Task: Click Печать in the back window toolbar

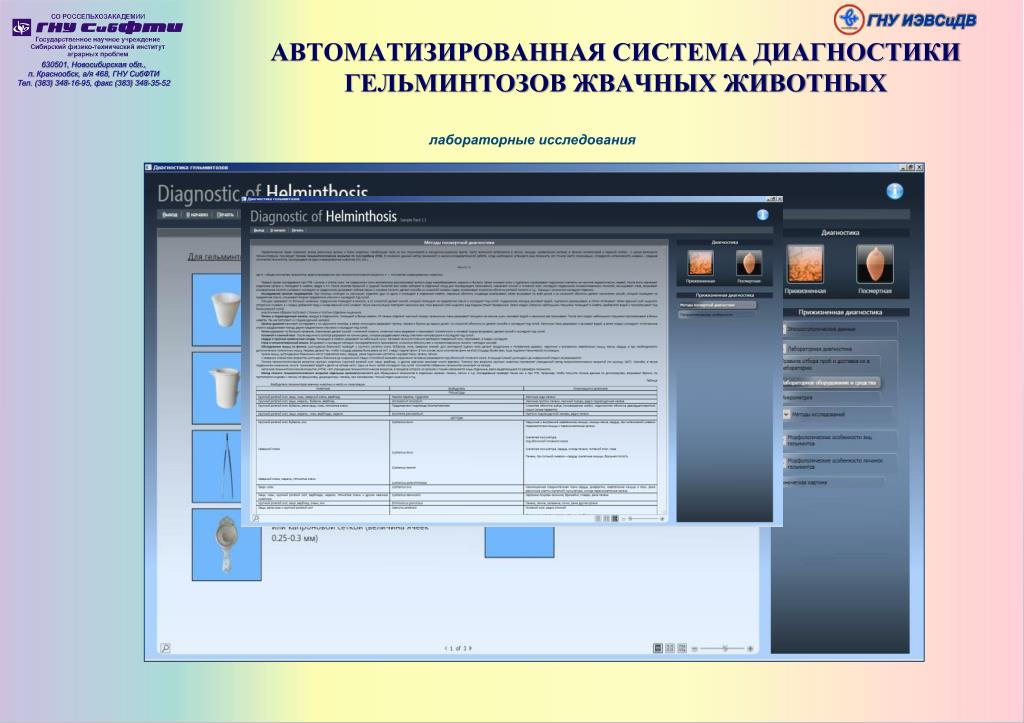Action: (x=225, y=214)
